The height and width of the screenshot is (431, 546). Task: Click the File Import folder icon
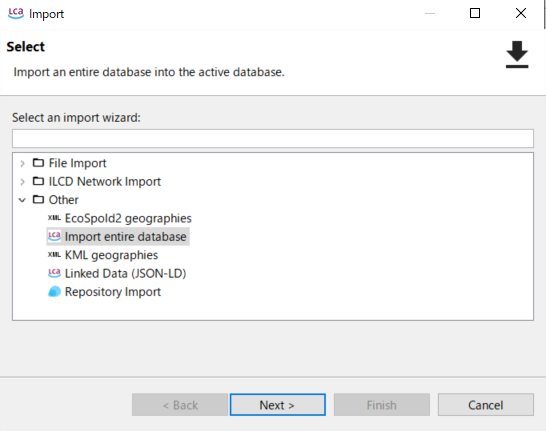[x=38, y=163]
